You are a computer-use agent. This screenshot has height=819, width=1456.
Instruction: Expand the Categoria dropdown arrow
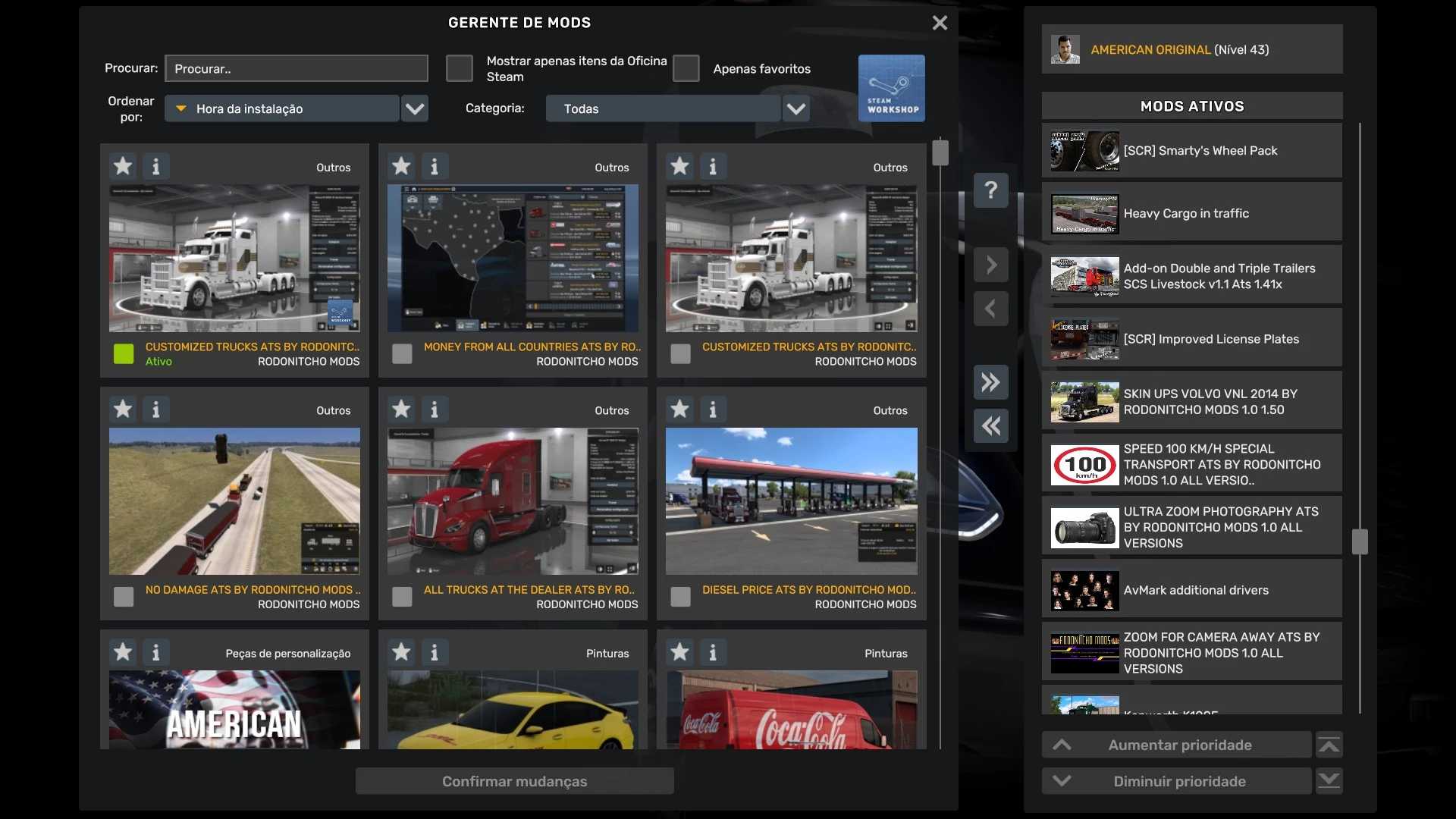(x=795, y=108)
